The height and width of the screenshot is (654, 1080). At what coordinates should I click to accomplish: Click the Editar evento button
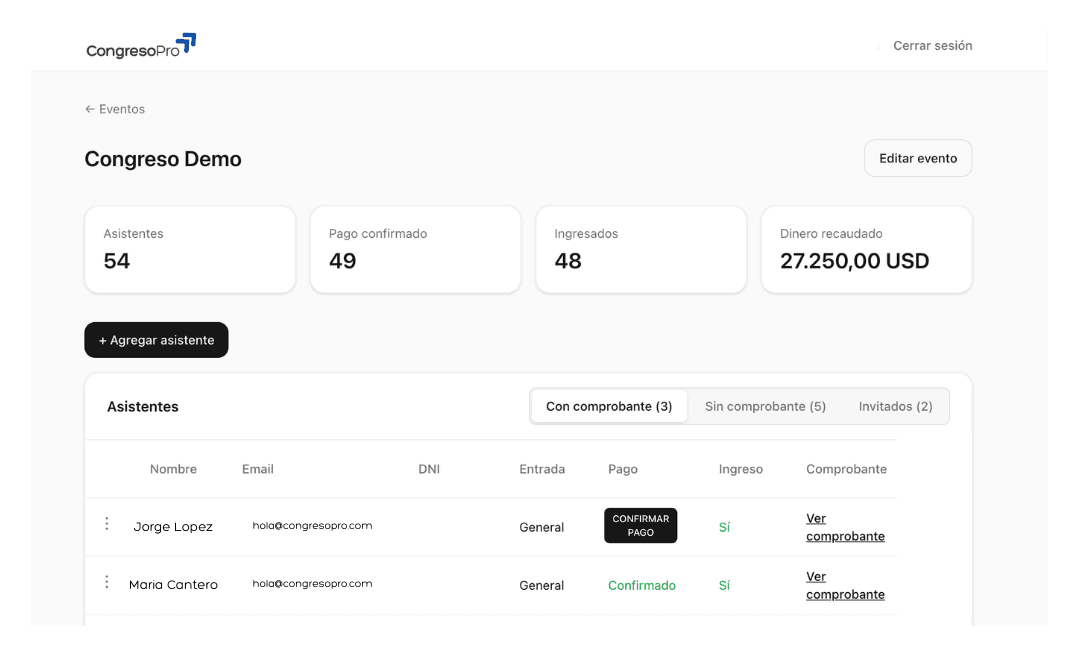point(917,158)
